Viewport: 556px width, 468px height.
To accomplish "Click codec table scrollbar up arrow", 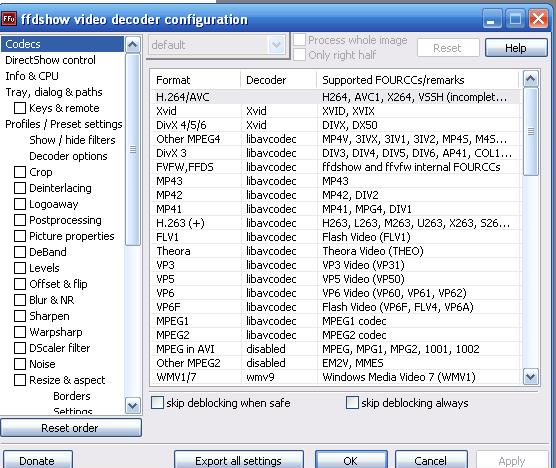I will coord(530,79).
